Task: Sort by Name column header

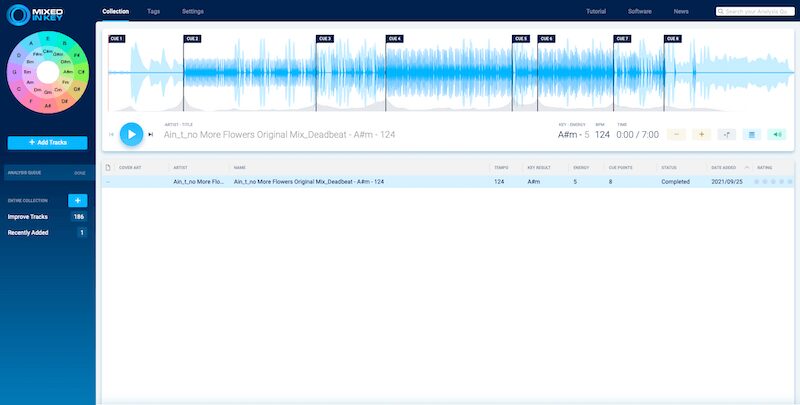Action: click(x=240, y=168)
